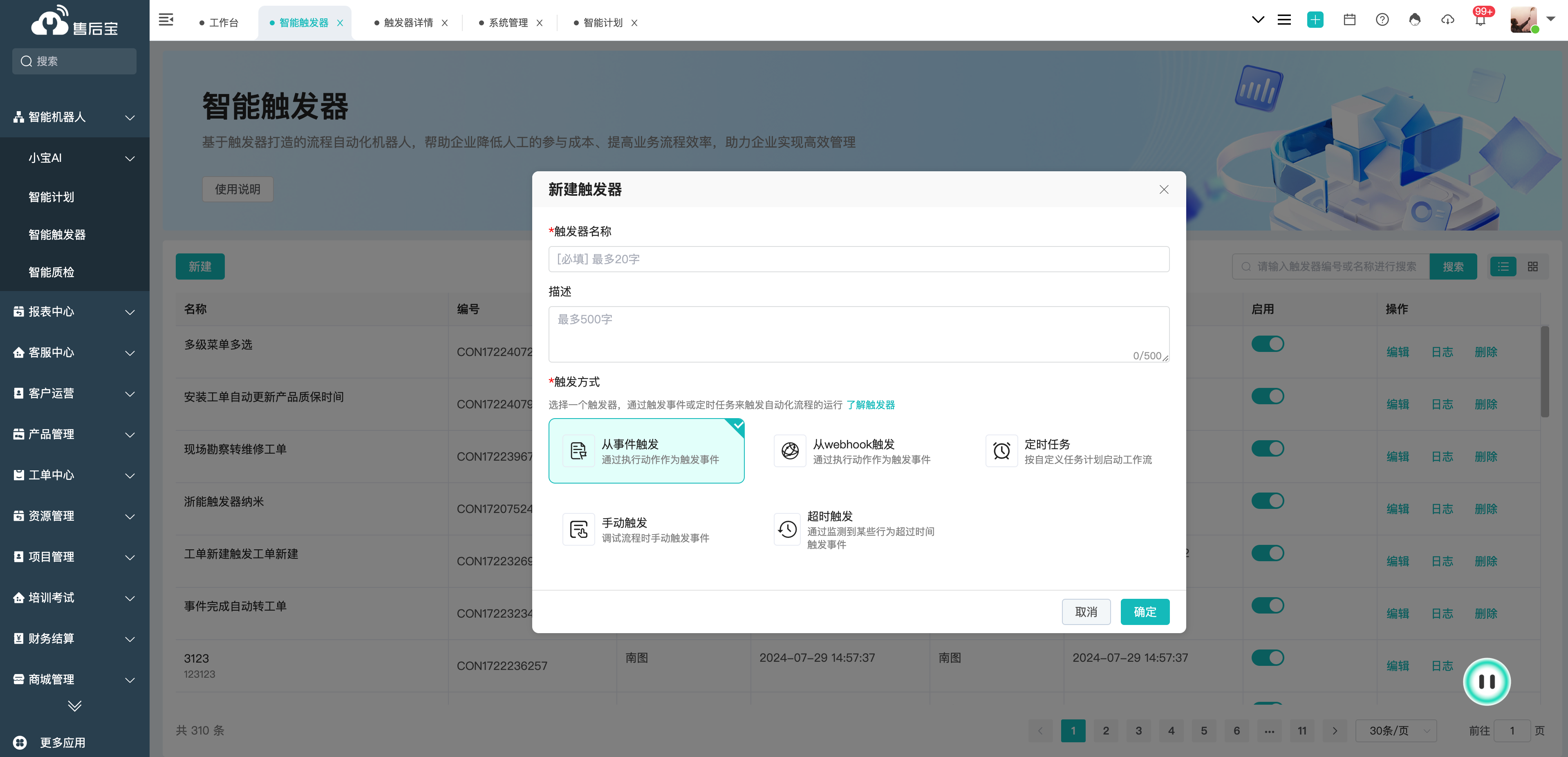Click the 更多应用 icon in the sidebar

point(20,742)
